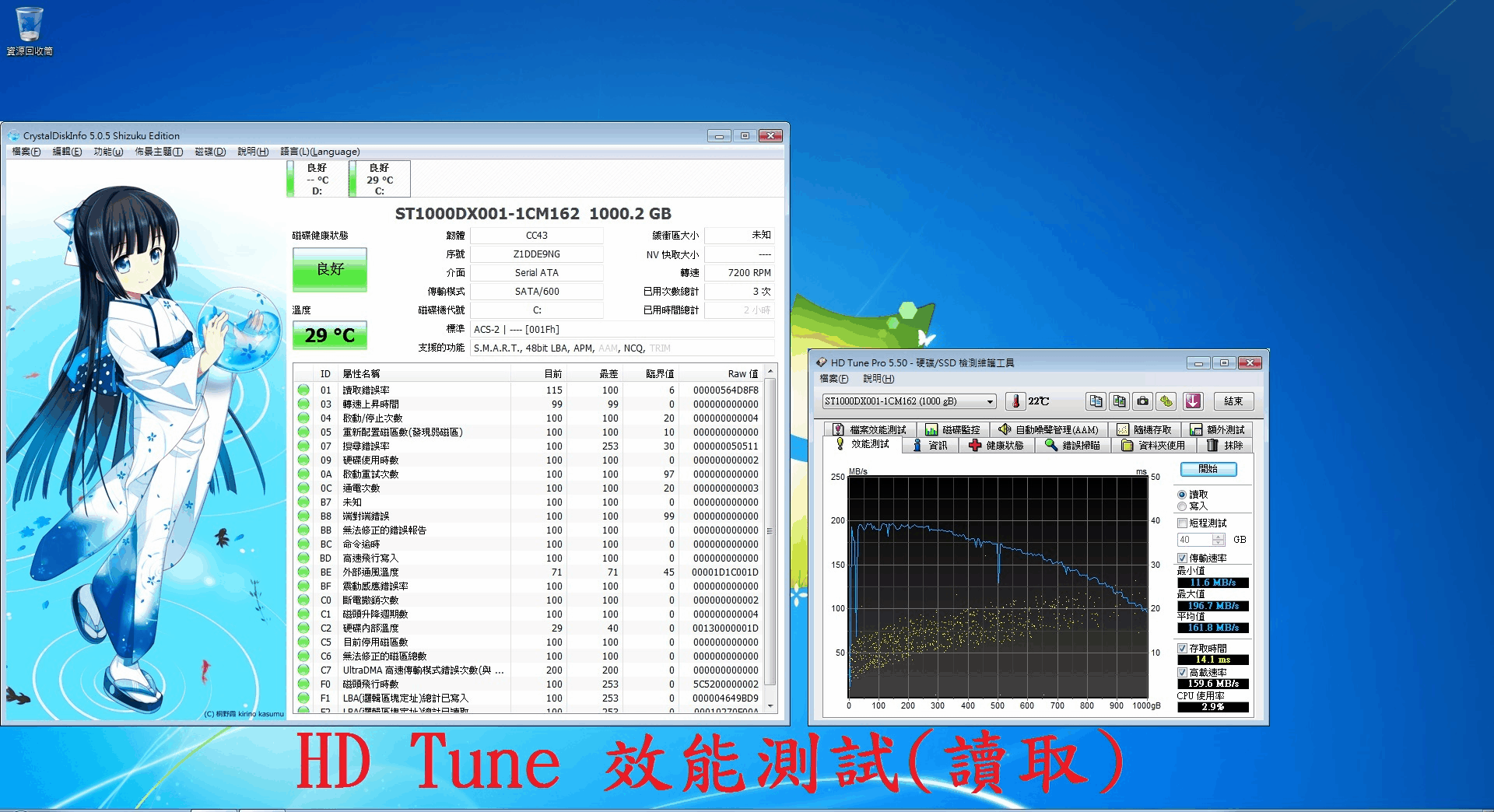Click the thermometer temperature icon in HD Tune
This screenshot has width=1494, height=812.
tap(1015, 401)
